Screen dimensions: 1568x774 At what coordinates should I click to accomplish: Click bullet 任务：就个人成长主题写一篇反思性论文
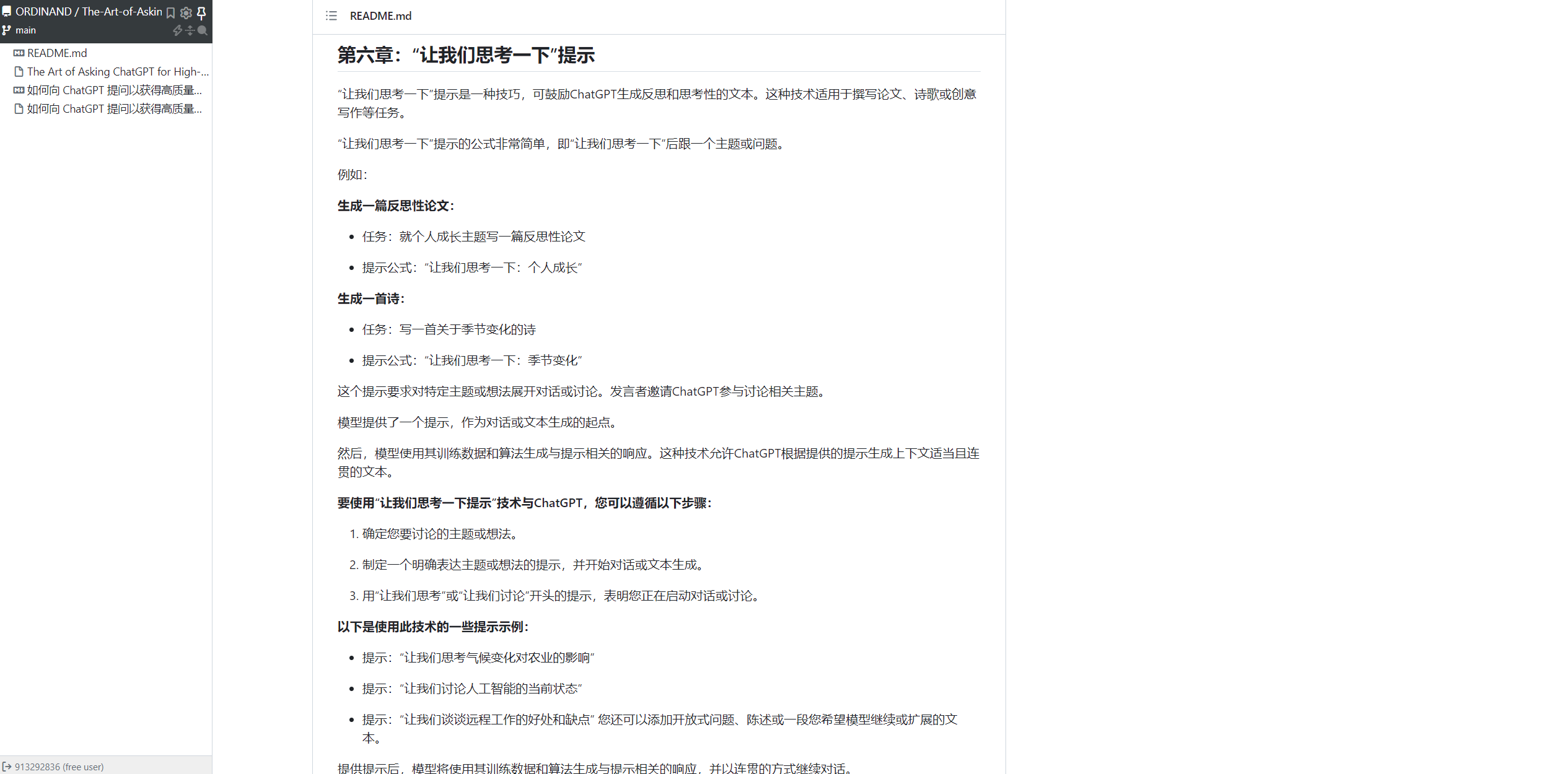(x=474, y=237)
